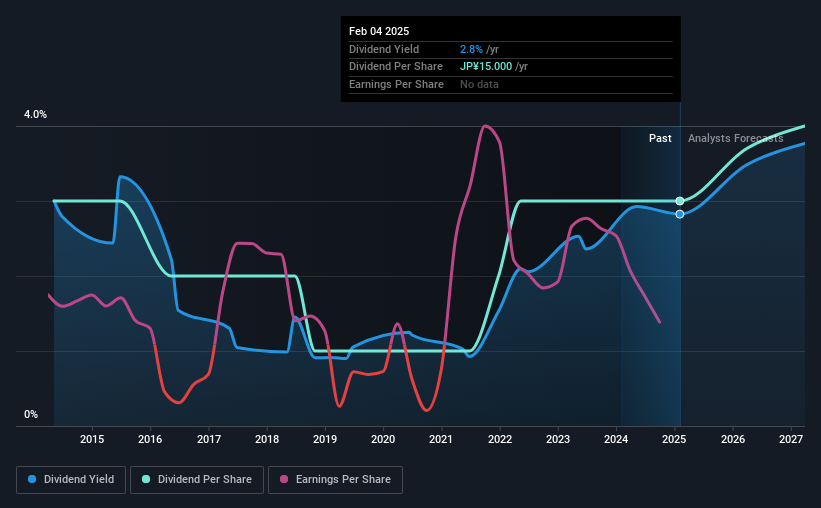
Task: Toggle the Earnings Per Share legend button
Action: [335, 480]
